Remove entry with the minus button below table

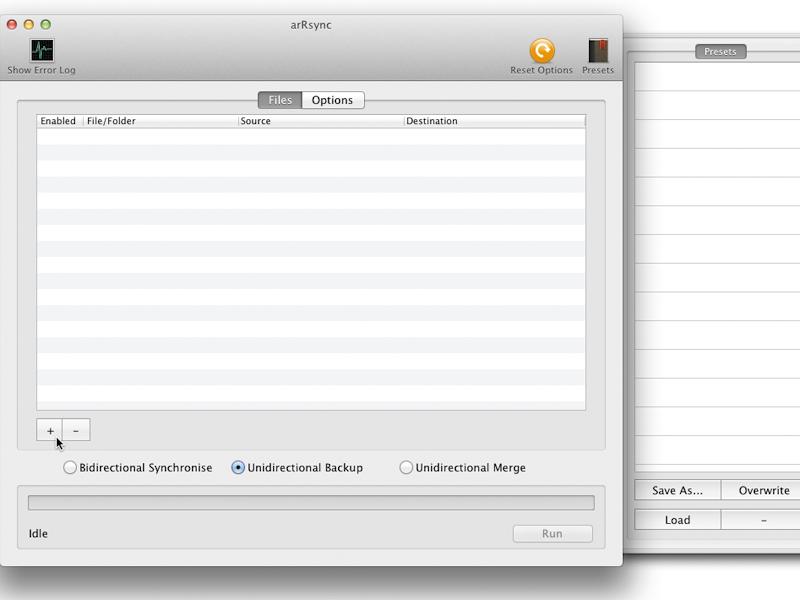[x=76, y=430]
